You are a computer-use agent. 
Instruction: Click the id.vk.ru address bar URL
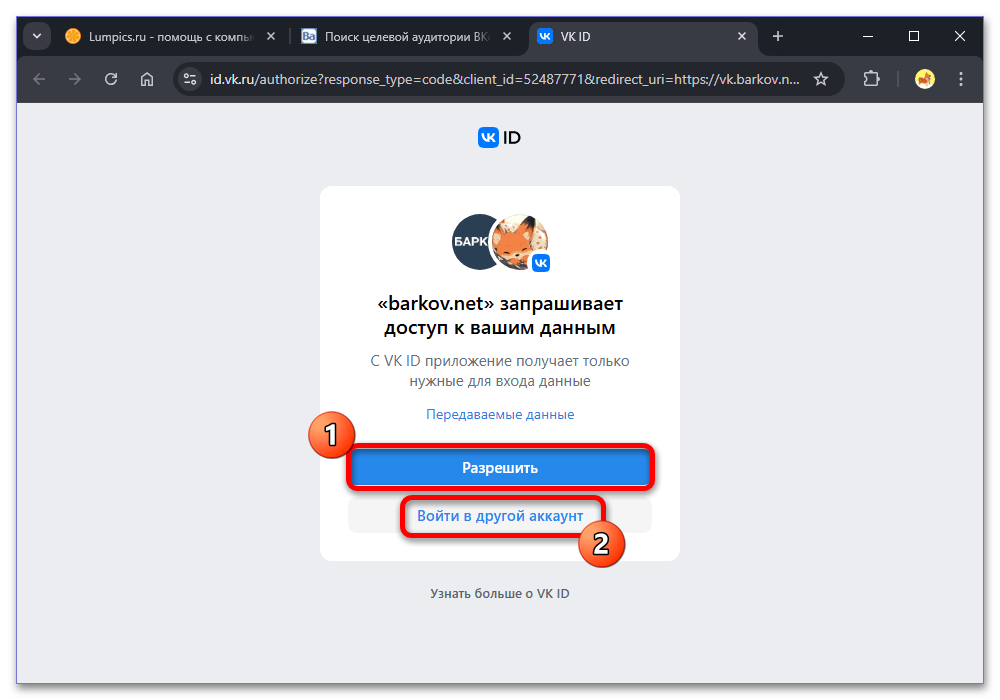504,79
